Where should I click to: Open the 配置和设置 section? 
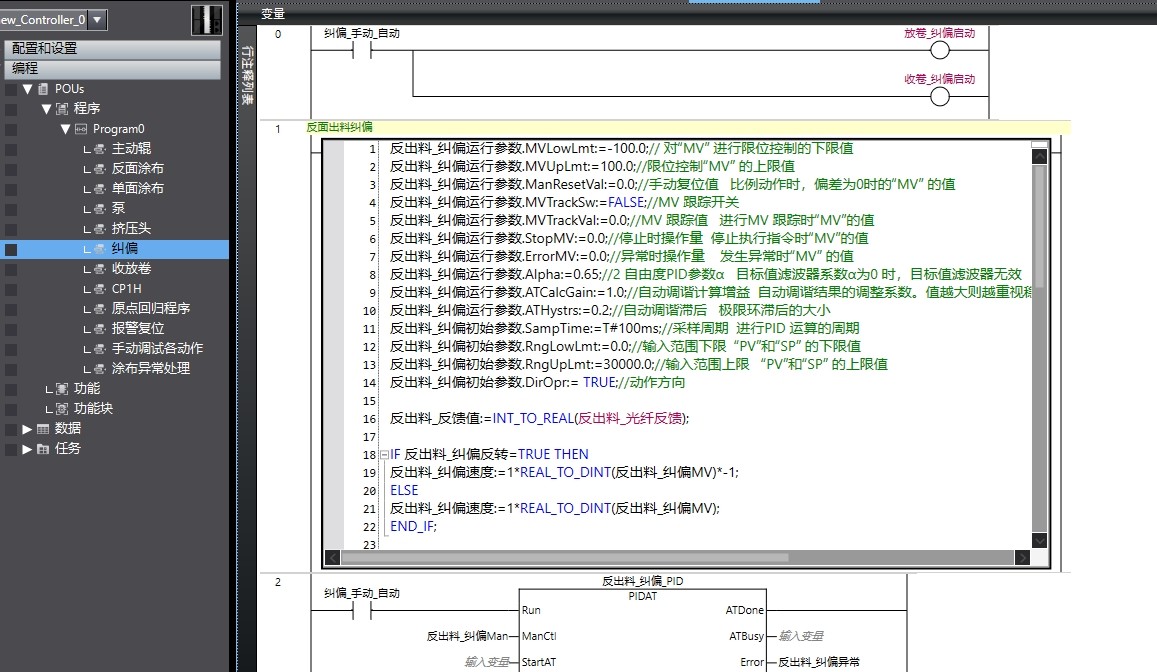point(112,49)
